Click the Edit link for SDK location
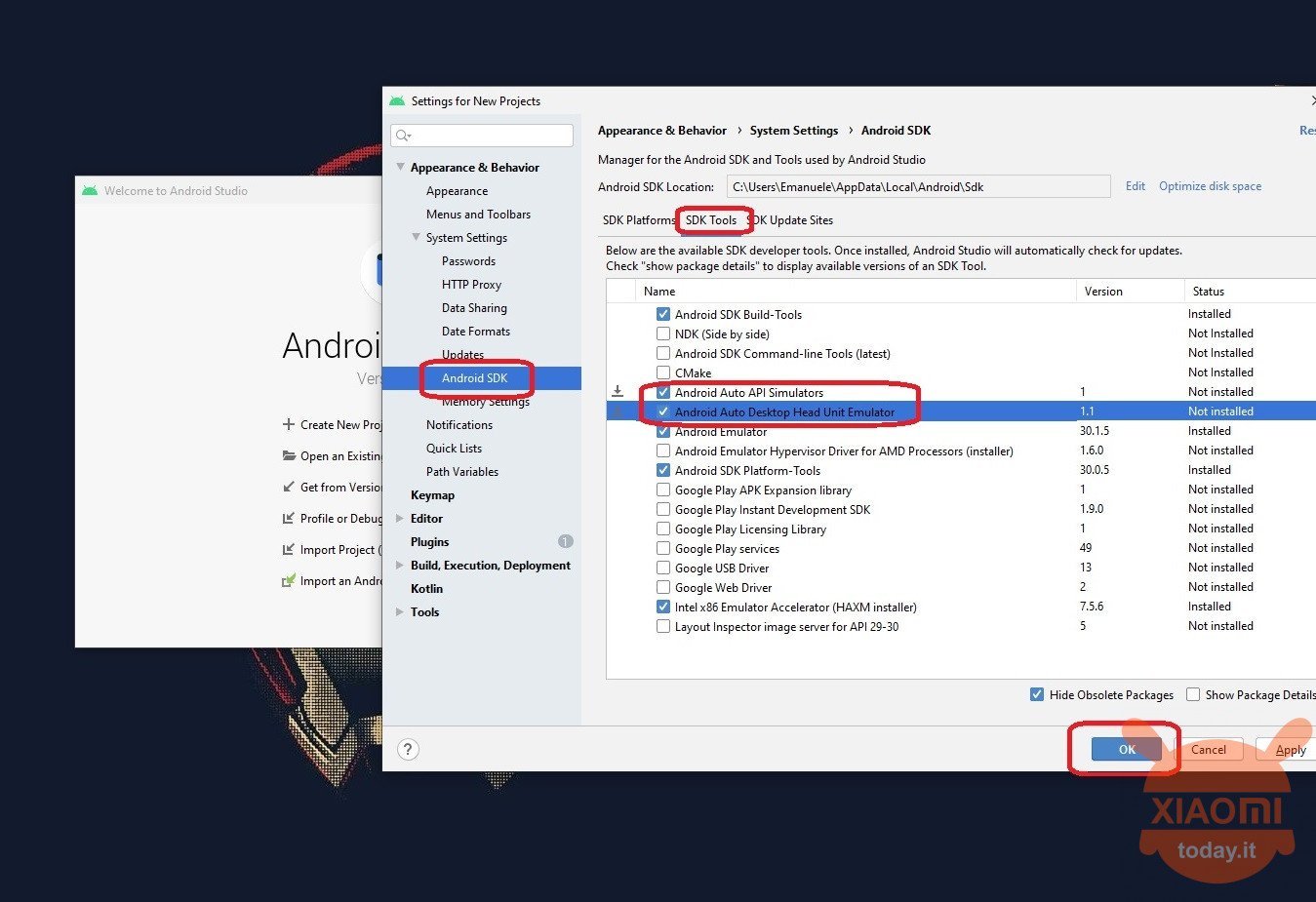1316x902 pixels. [x=1136, y=186]
